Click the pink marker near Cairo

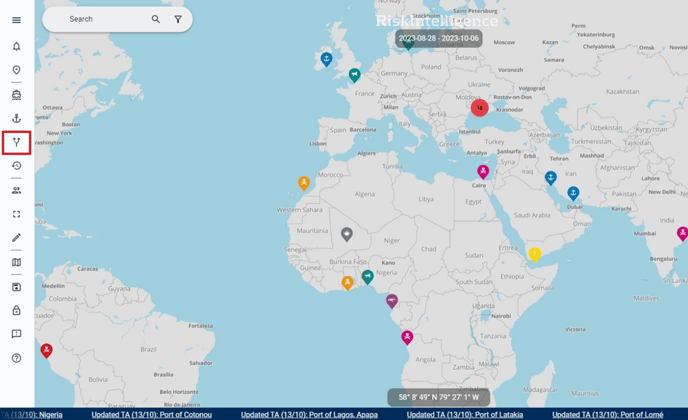483,172
